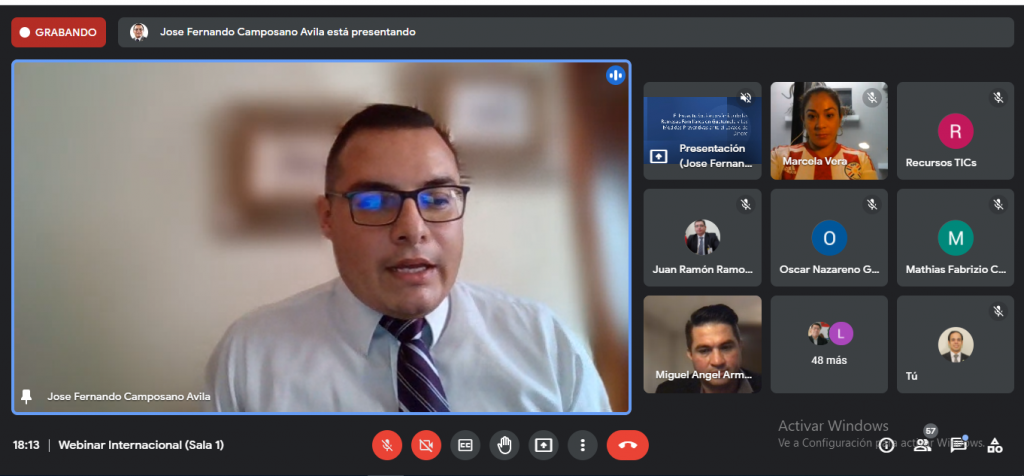Toggle closed captions (CC)
Screen dimensions: 1024x476
(465, 445)
